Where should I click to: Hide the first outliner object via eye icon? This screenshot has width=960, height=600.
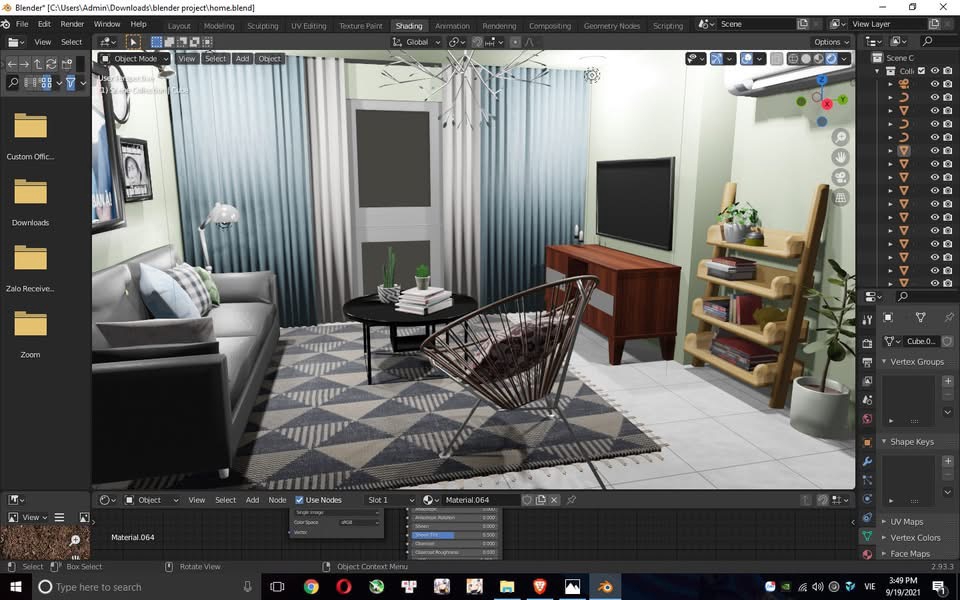(x=935, y=85)
